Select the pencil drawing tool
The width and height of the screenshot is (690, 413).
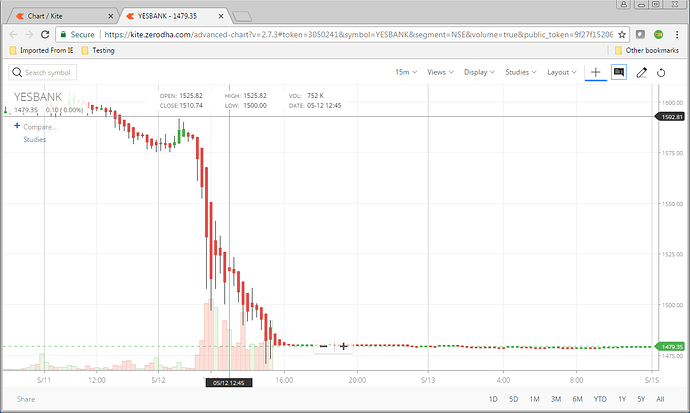[642, 73]
